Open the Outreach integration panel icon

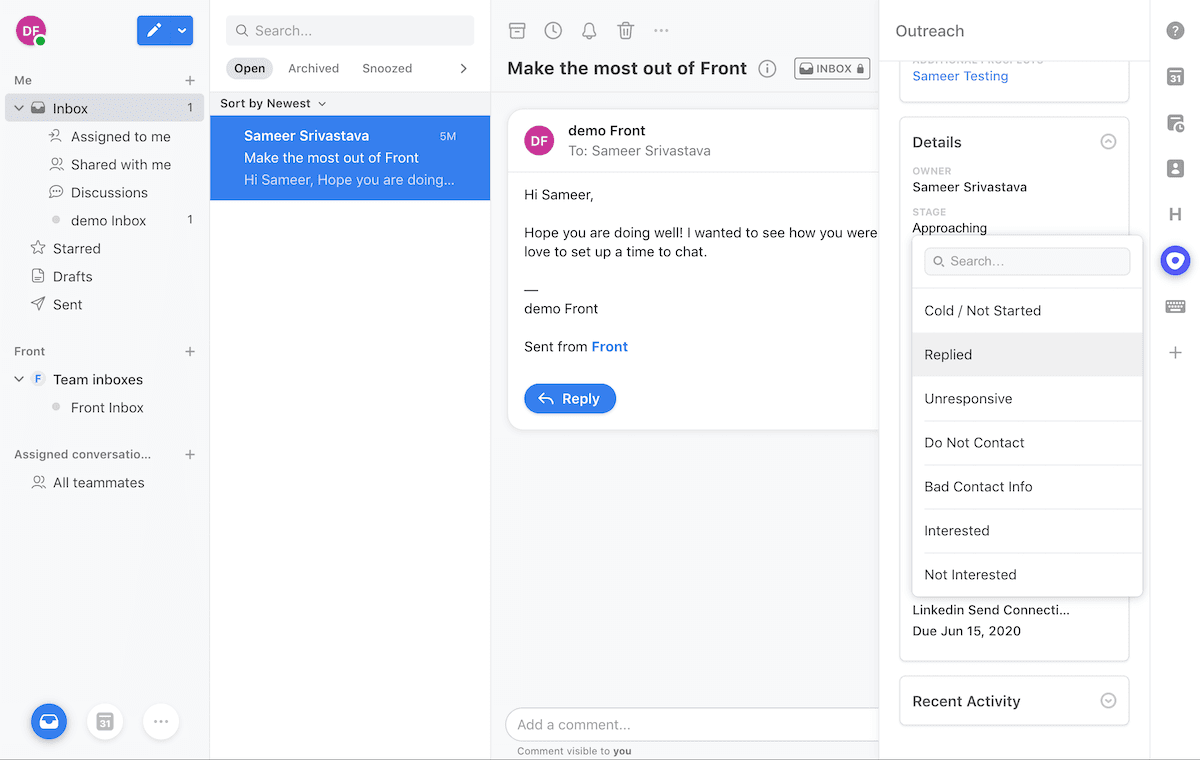[x=1175, y=260]
